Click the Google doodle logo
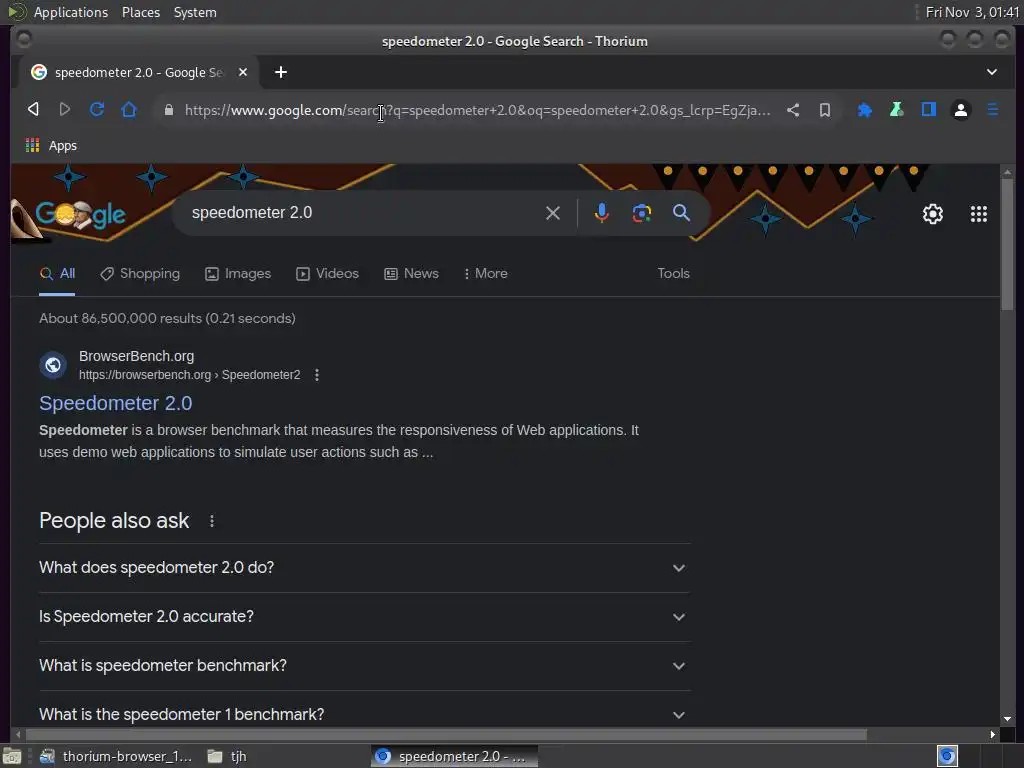 [x=80, y=214]
